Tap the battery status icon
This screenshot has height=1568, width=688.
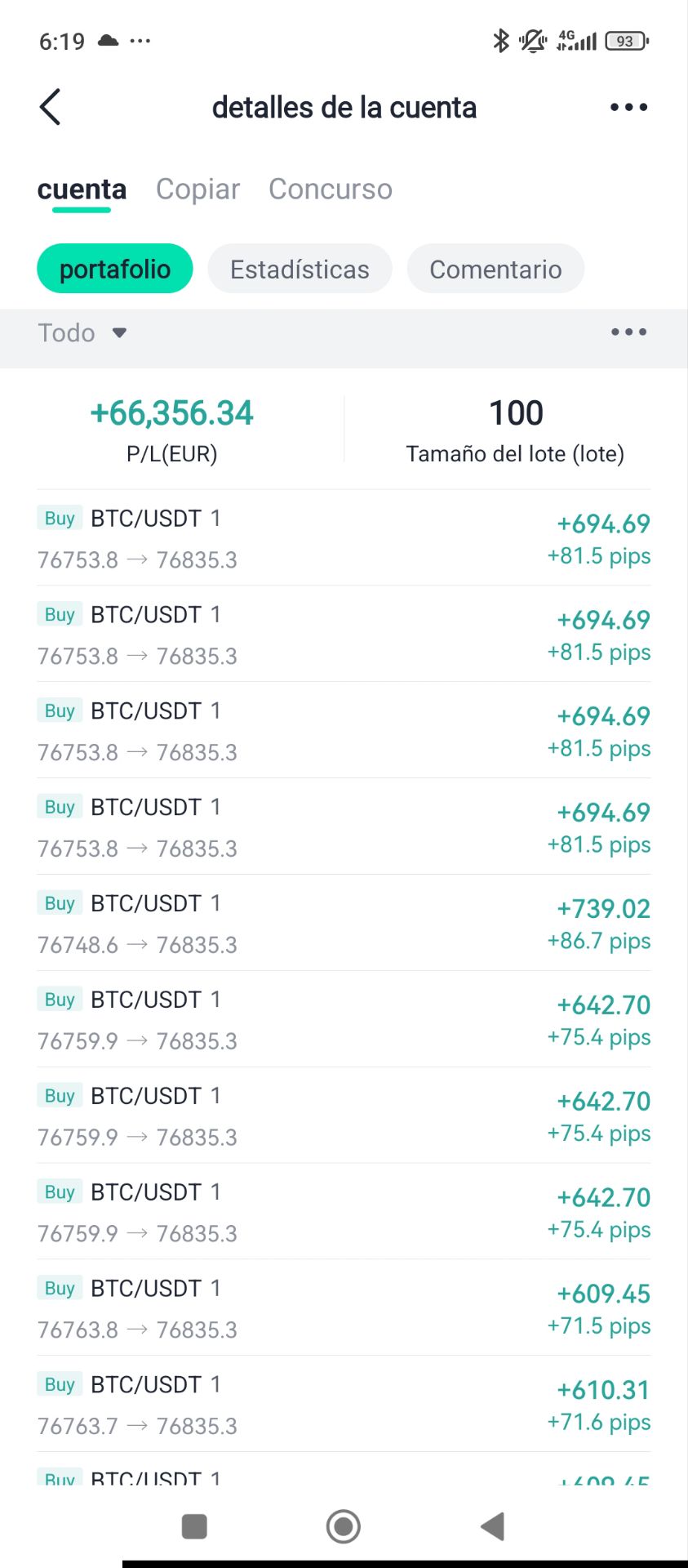[x=626, y=41]
